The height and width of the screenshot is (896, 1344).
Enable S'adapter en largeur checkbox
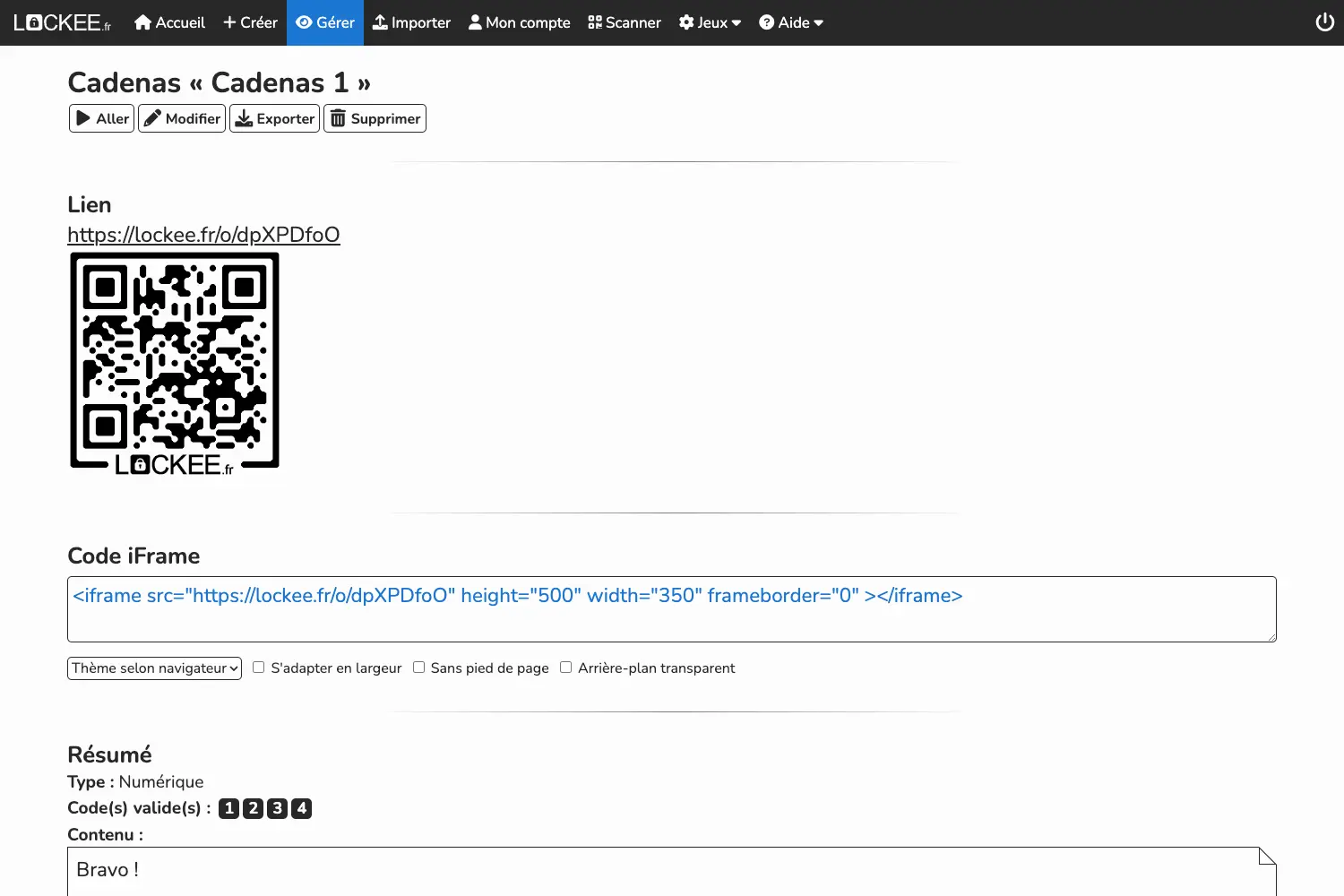click(258, 668)
